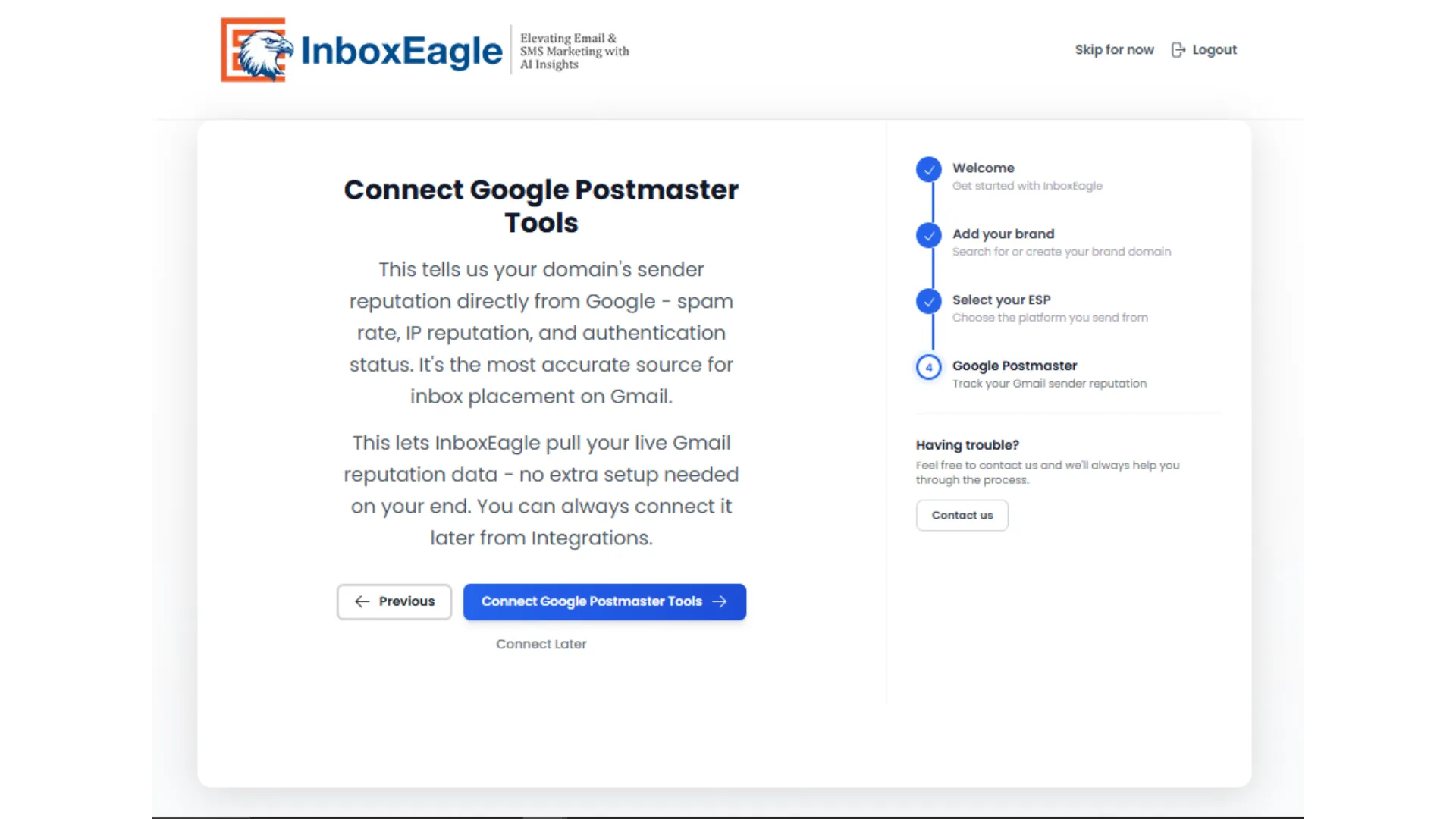Click the InboxEagle eagle logo
Viewport: 1456px width, 819px height.
[x=256, y=50]
